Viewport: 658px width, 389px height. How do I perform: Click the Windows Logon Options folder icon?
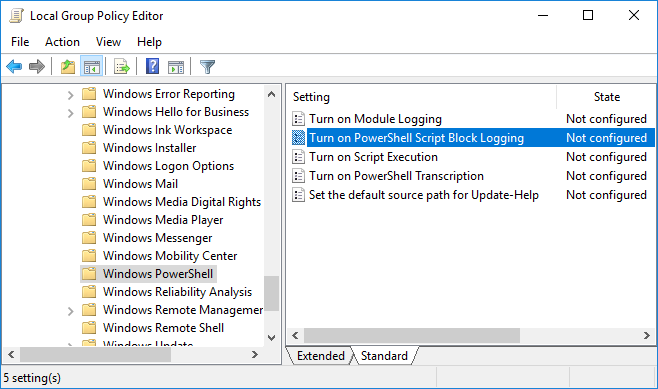pyautogui.click(x=89, y=166)
